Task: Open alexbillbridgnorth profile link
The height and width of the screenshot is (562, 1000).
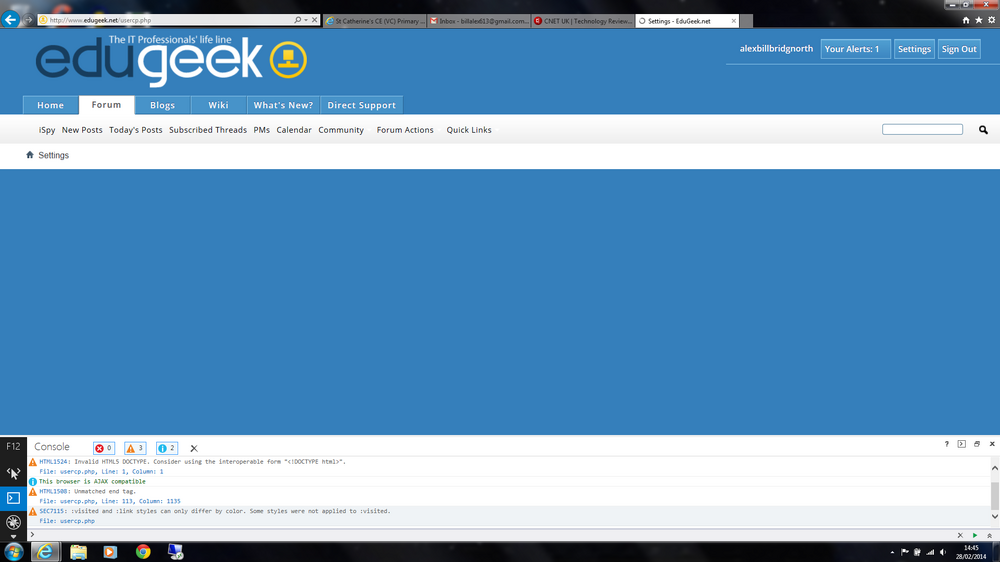Action: 776,48
